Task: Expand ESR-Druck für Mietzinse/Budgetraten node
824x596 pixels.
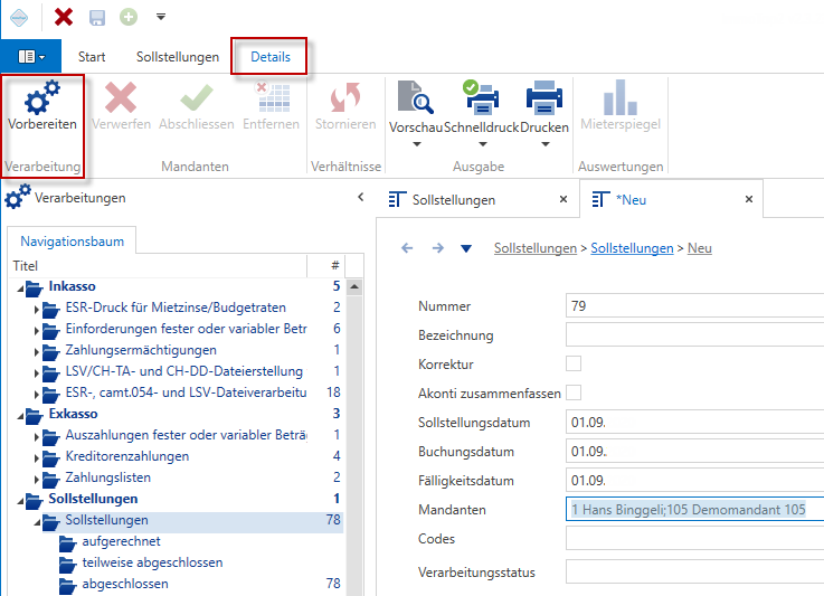Action: (x=36, y=310)
